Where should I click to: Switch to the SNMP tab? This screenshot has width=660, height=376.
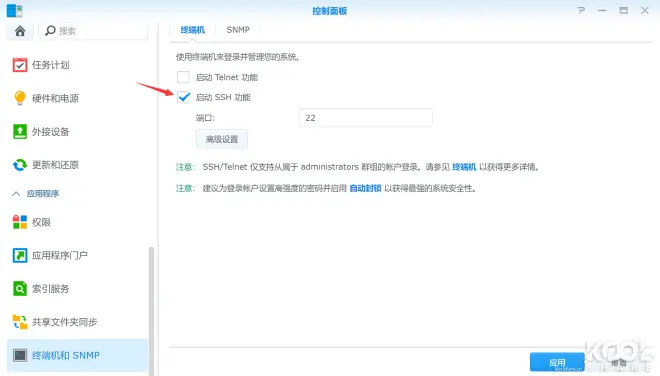point(238,30)
